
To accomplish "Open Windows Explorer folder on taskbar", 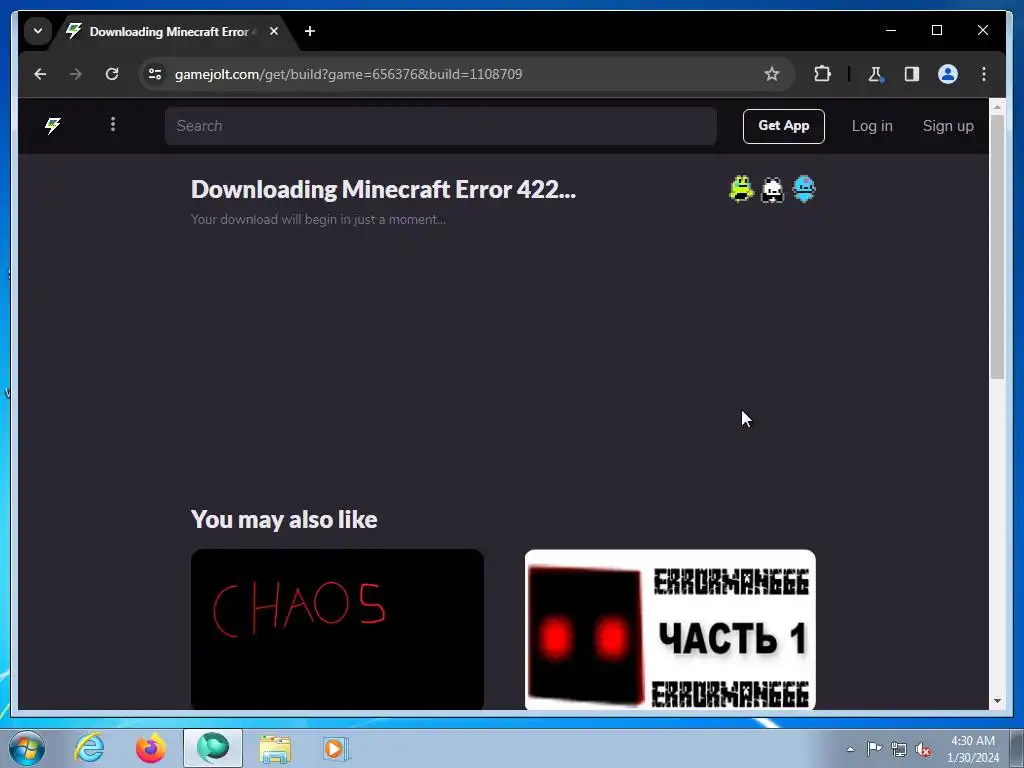I will pos(275,748).
